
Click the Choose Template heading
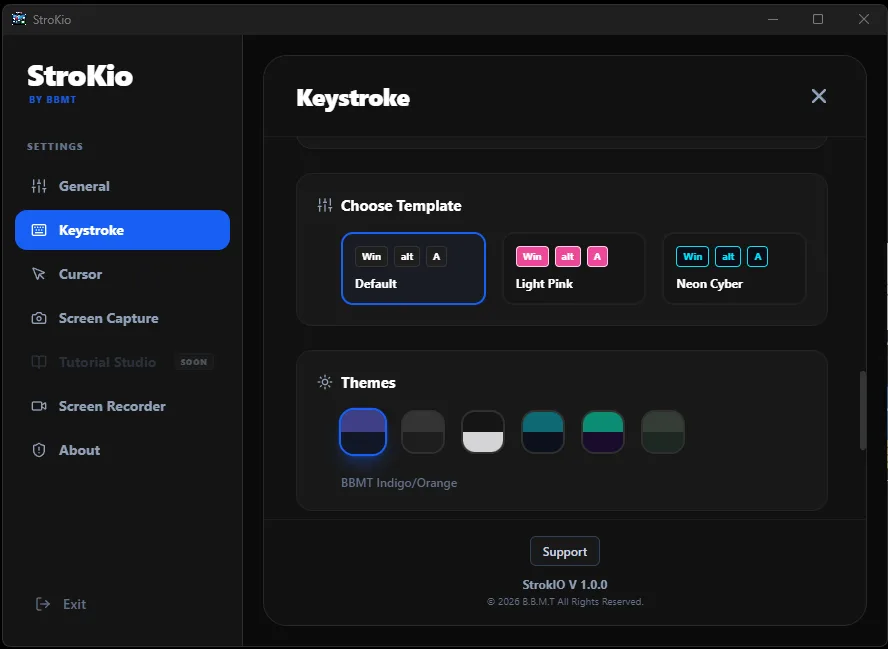tap(401, 206)
